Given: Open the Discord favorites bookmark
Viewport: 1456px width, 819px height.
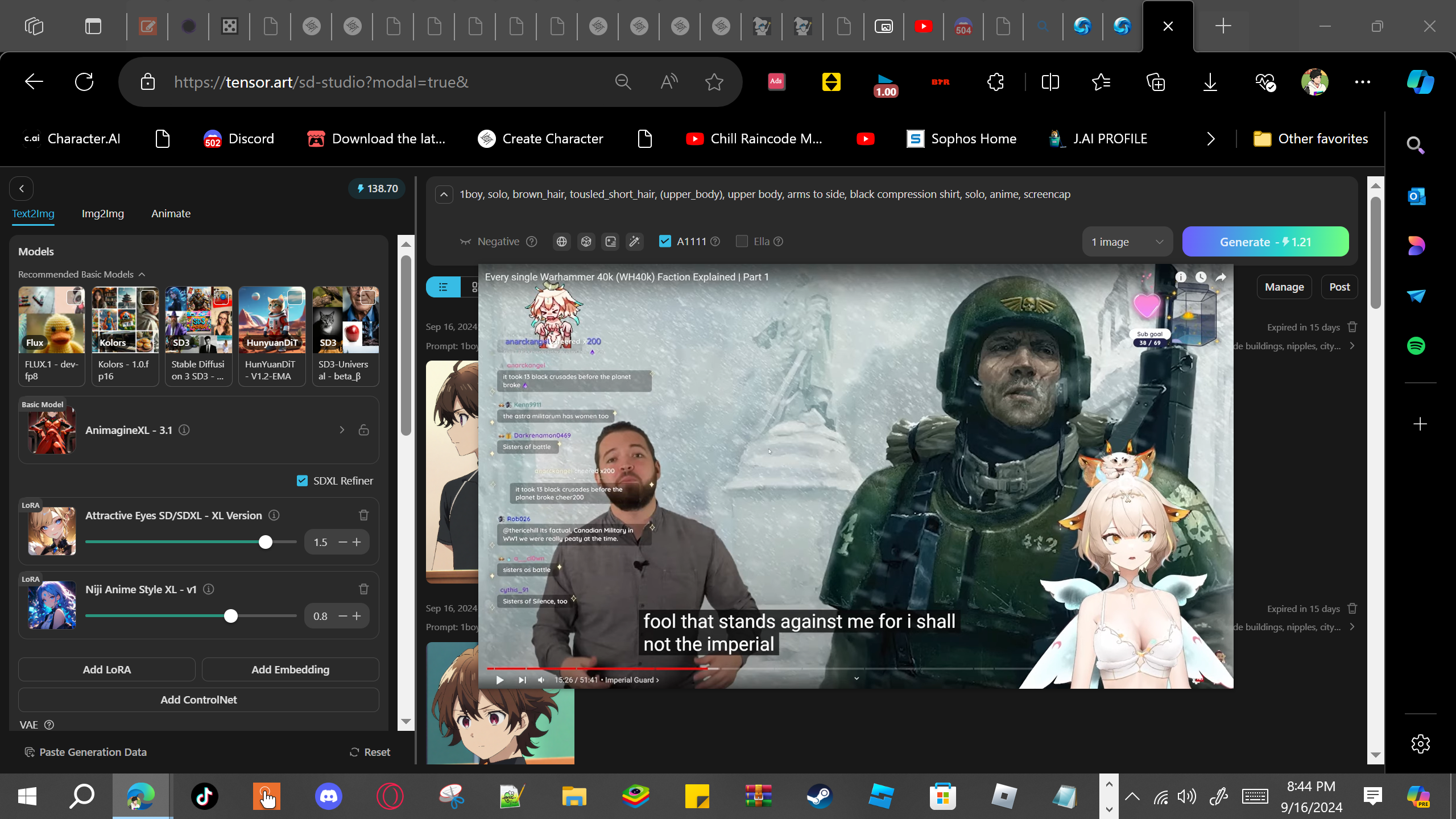Looking at the screenshot, I should tap(239, 139).
